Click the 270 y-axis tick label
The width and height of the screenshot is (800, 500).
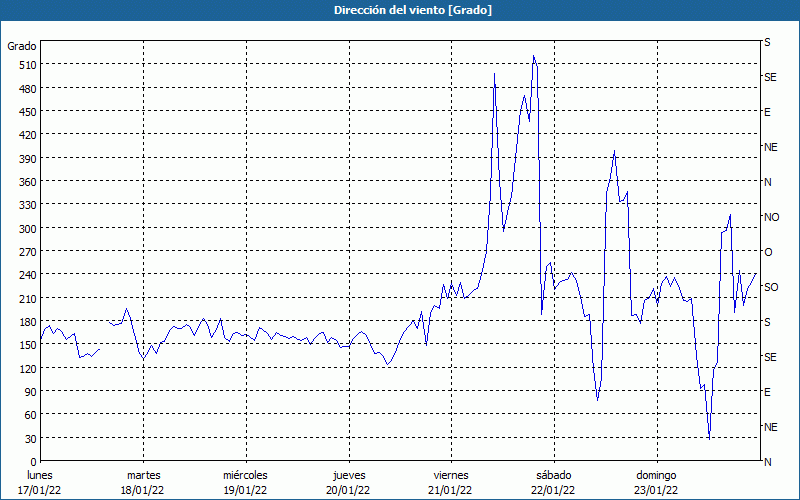pyautogui.click(x=28, y=252)
